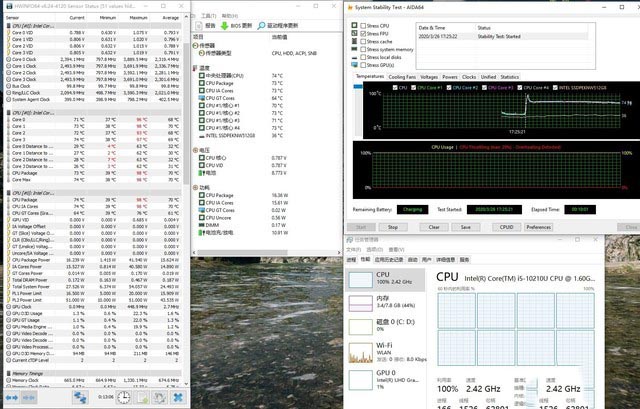The image size is (640, 409).
Task: Toggle CPU Core #1 graph legend checkbox
Action: [x=413, y=88]
